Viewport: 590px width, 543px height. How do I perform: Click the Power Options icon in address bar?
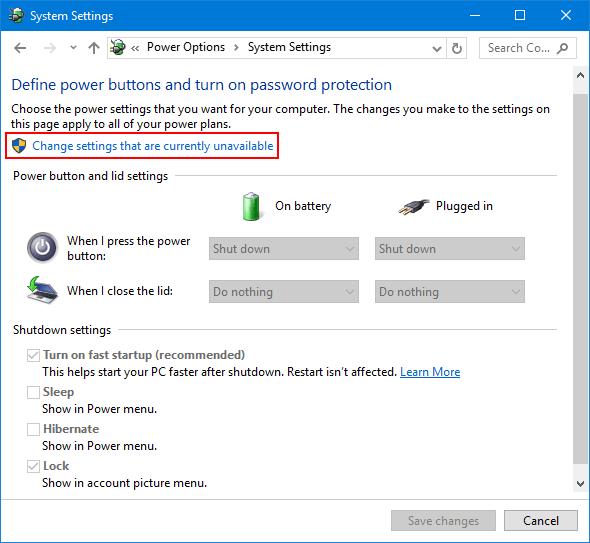tap(118, 48)
